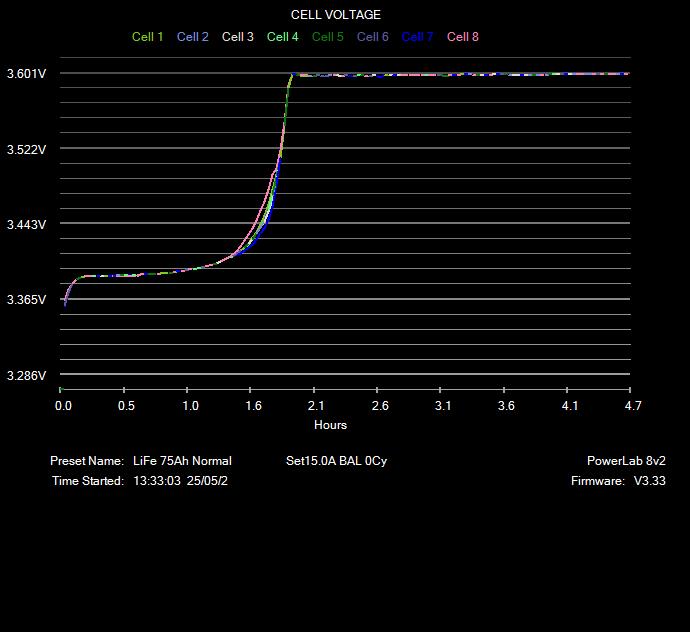Click the 3.443V y-axis label
Image resolution: width=690 pixels, height=632 pixels.
click(26, 225)
